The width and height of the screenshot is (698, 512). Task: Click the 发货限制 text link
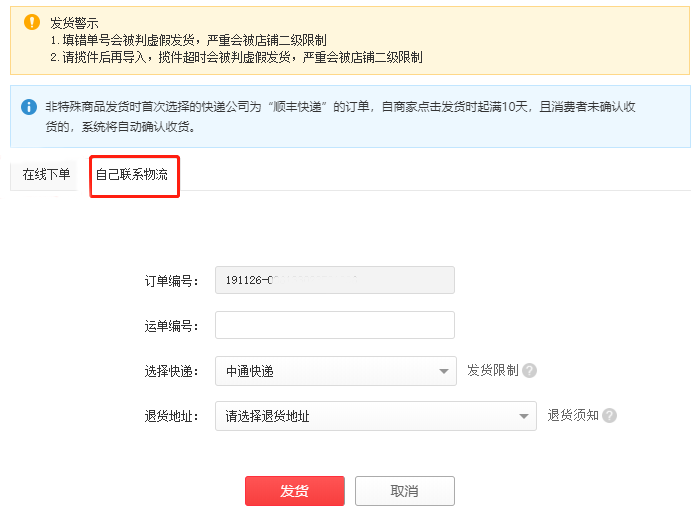coord(492,370)
